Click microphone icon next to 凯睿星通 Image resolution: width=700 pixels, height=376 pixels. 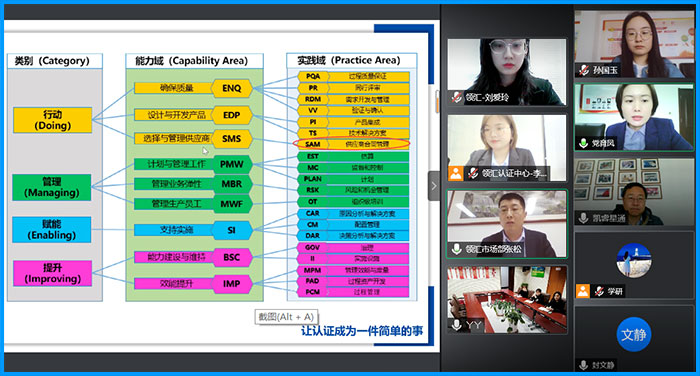[x=583, y=218]
